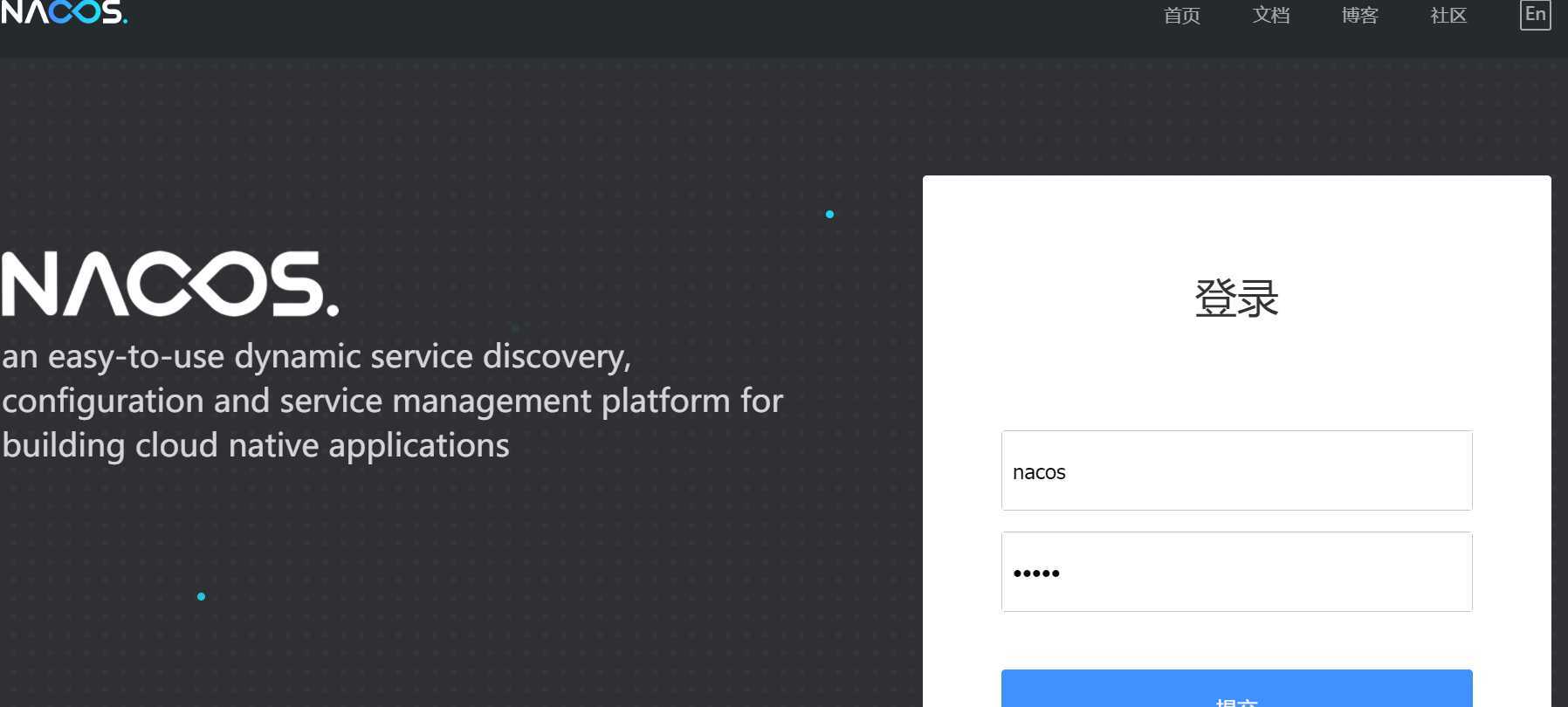Open the 文档 navigation item
This screenshot has height=707, width=1568.
[1271, 16]
